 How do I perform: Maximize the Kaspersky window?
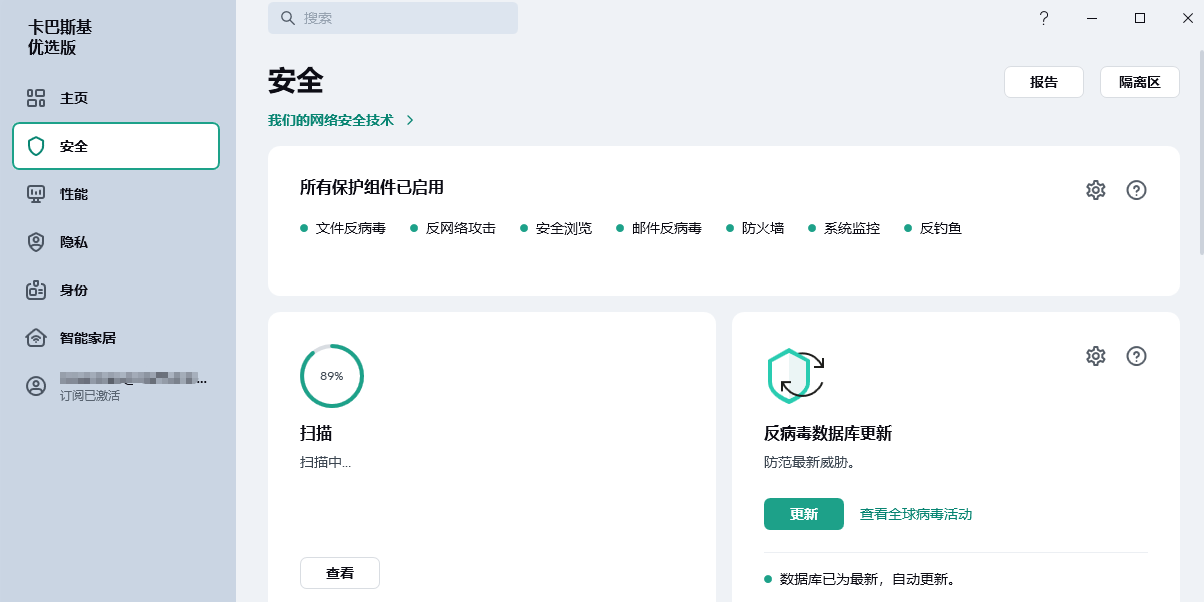[1140, 18]
